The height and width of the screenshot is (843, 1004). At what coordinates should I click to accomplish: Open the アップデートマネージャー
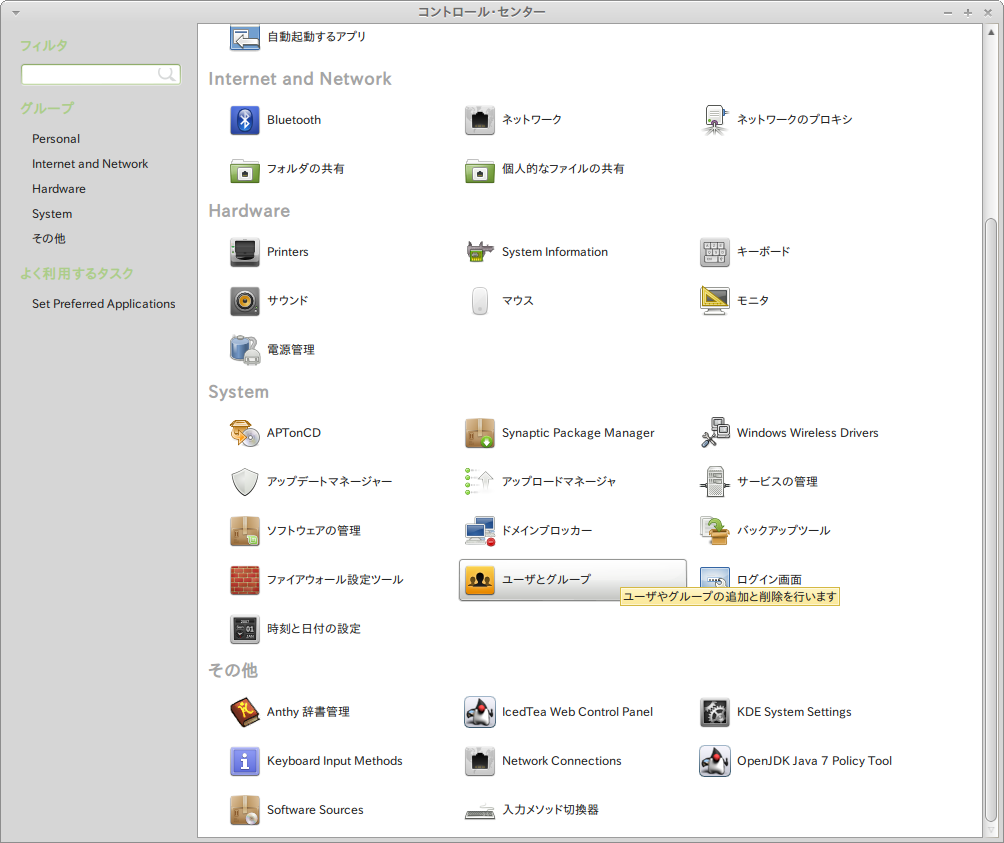[244, 482]
